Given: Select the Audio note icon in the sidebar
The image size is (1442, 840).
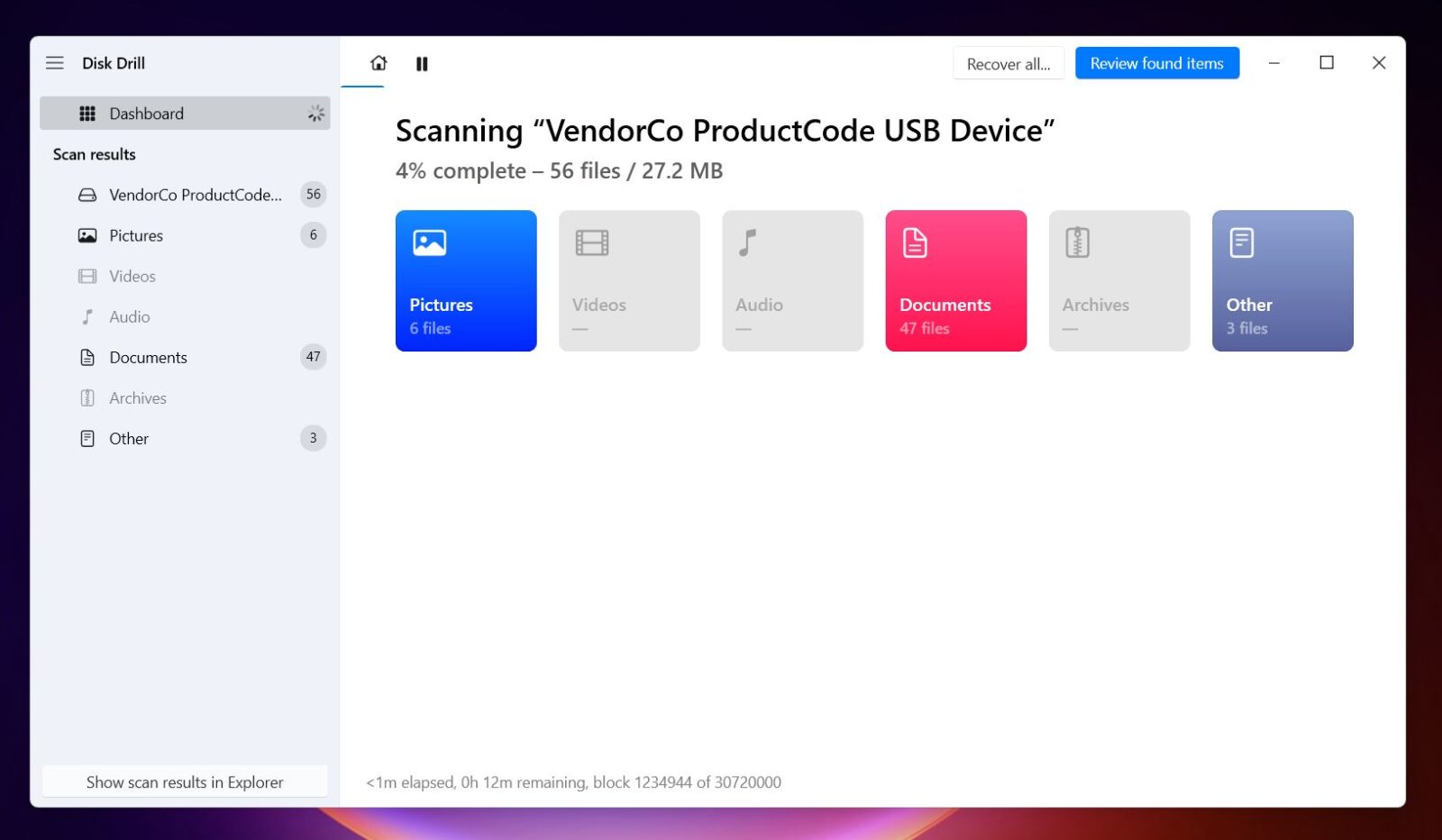Looking at the screenshot, I should click(x=86, y=316).
